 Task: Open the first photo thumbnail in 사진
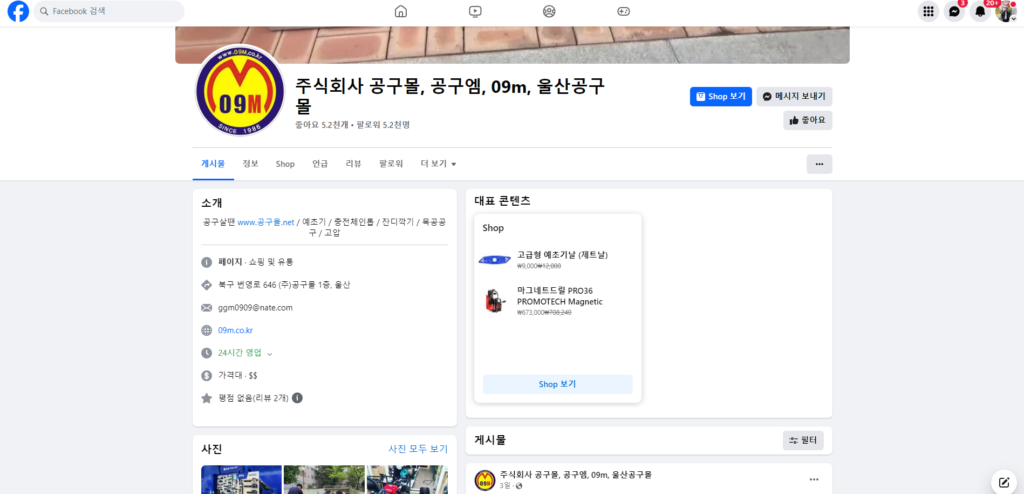[x=241, y=480]
